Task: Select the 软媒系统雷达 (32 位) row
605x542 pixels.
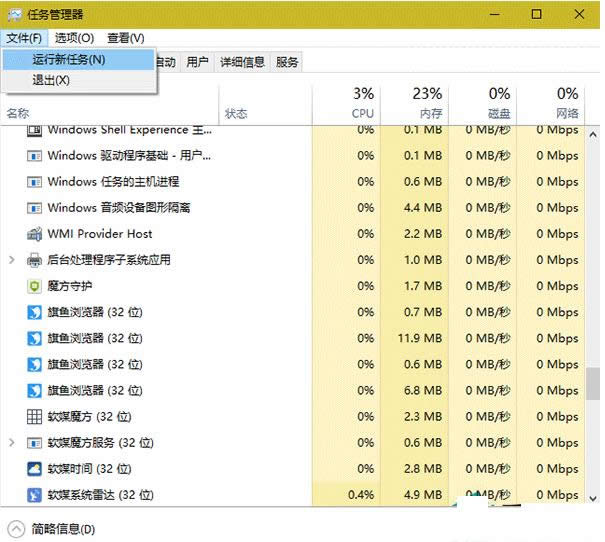Action: click(293, 495)
